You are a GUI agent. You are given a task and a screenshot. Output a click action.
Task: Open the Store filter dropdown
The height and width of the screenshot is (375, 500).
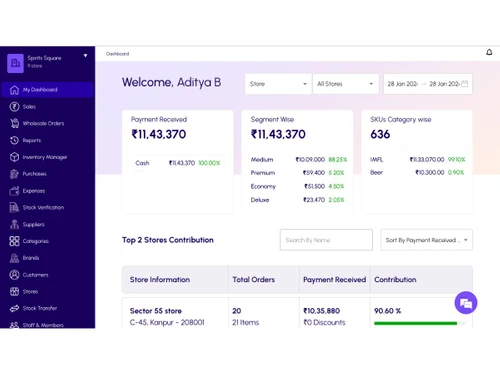click(x=278, y=84)
